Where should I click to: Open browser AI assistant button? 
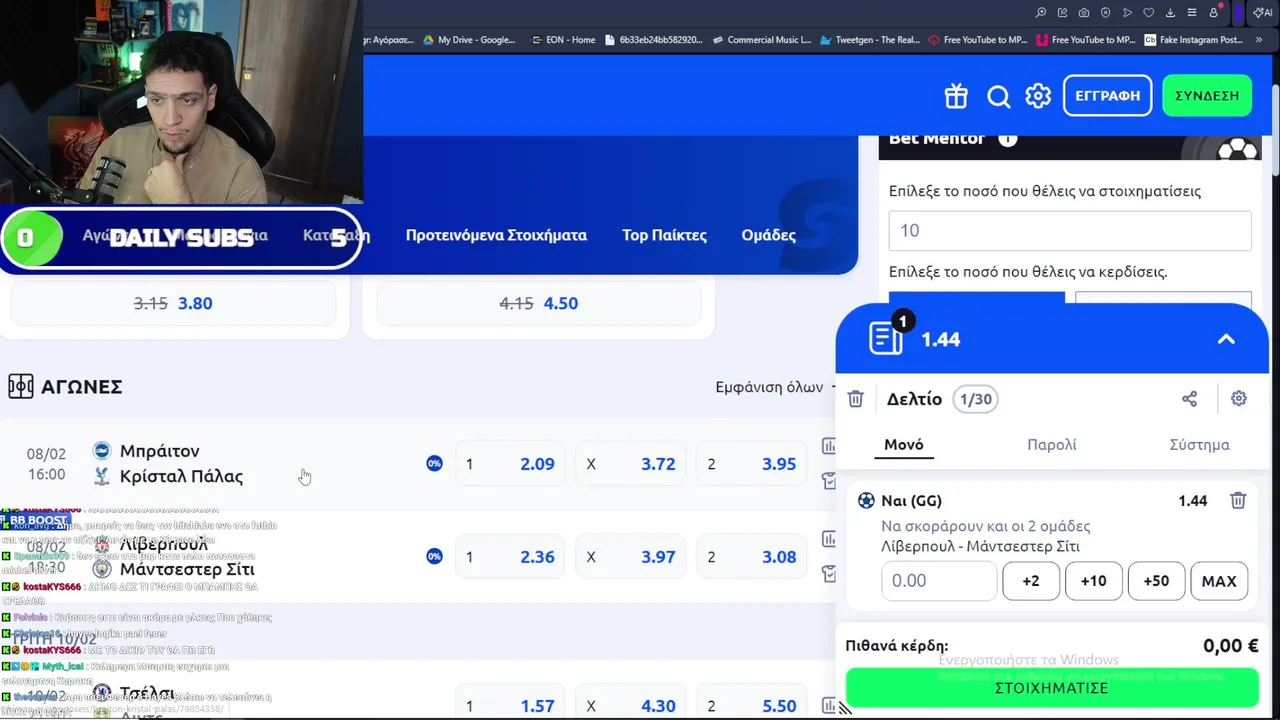(1263, 12)
